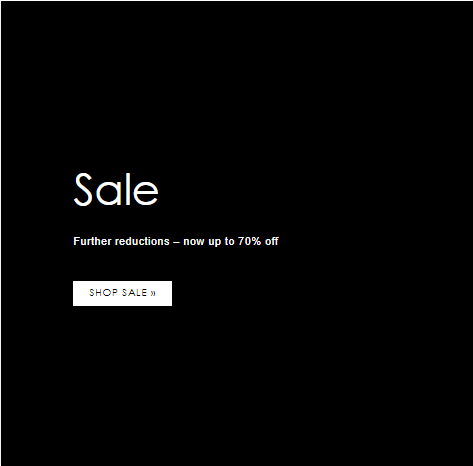Click the word SALE on white button

(x=134, y=293)
